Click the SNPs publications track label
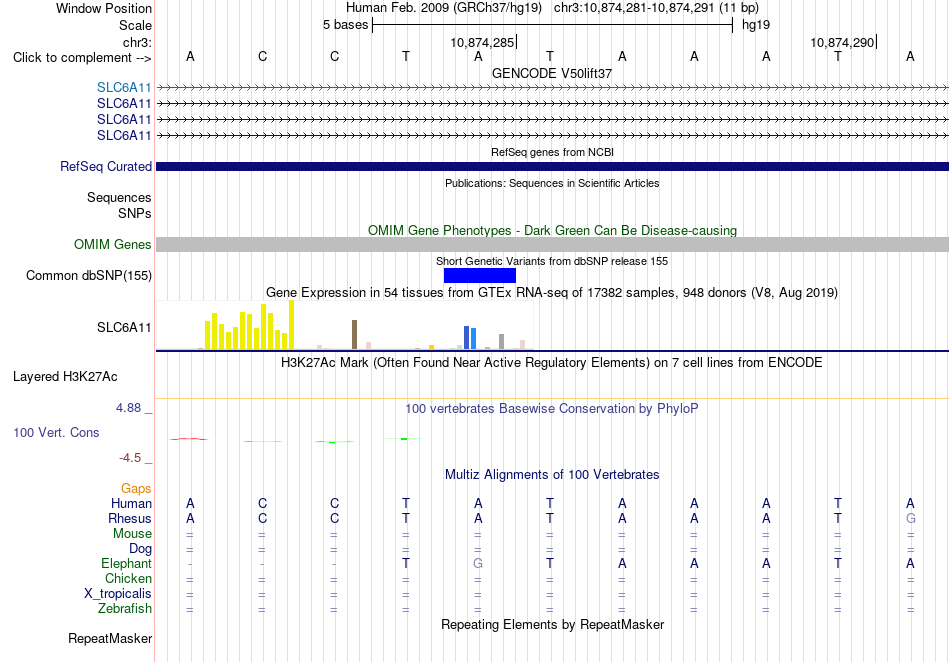Screen dimensions: 950x662 [135, 213]
